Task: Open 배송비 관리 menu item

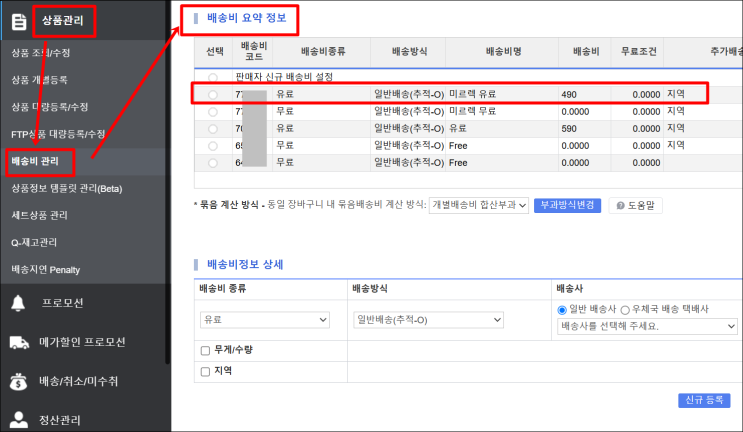Action: tap(35, 161)
